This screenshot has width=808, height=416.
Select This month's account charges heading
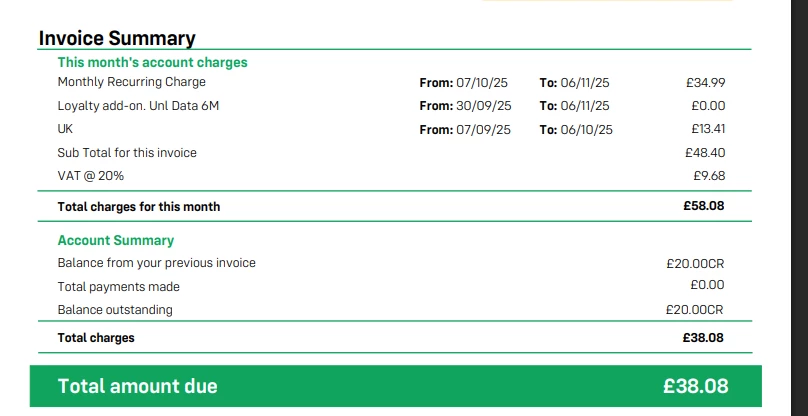pyautogui.click(x=152, y=62)
